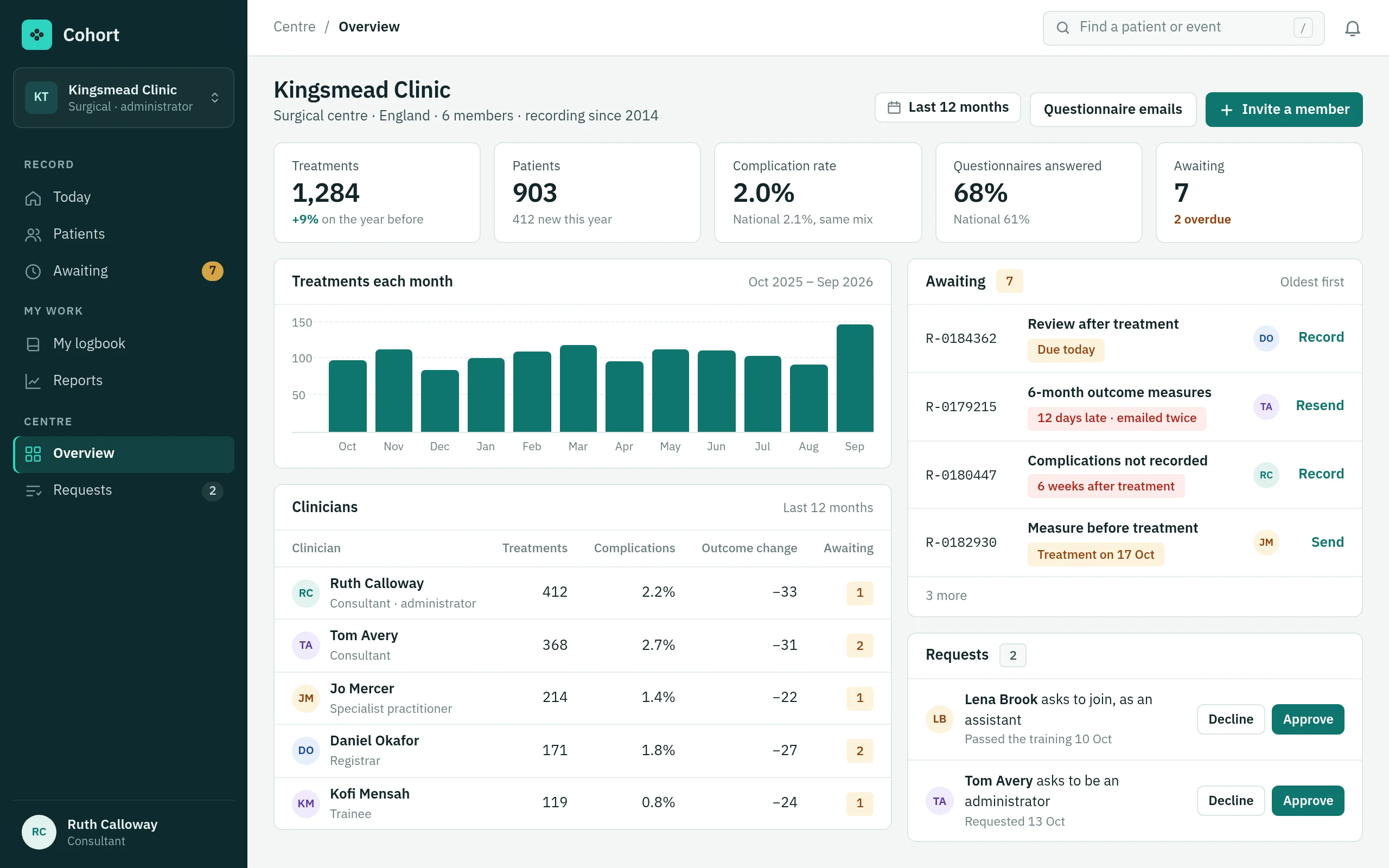The width and height of the screenshot is (1389, 868).
Task: Click Invite a member
Action: 1283,109
